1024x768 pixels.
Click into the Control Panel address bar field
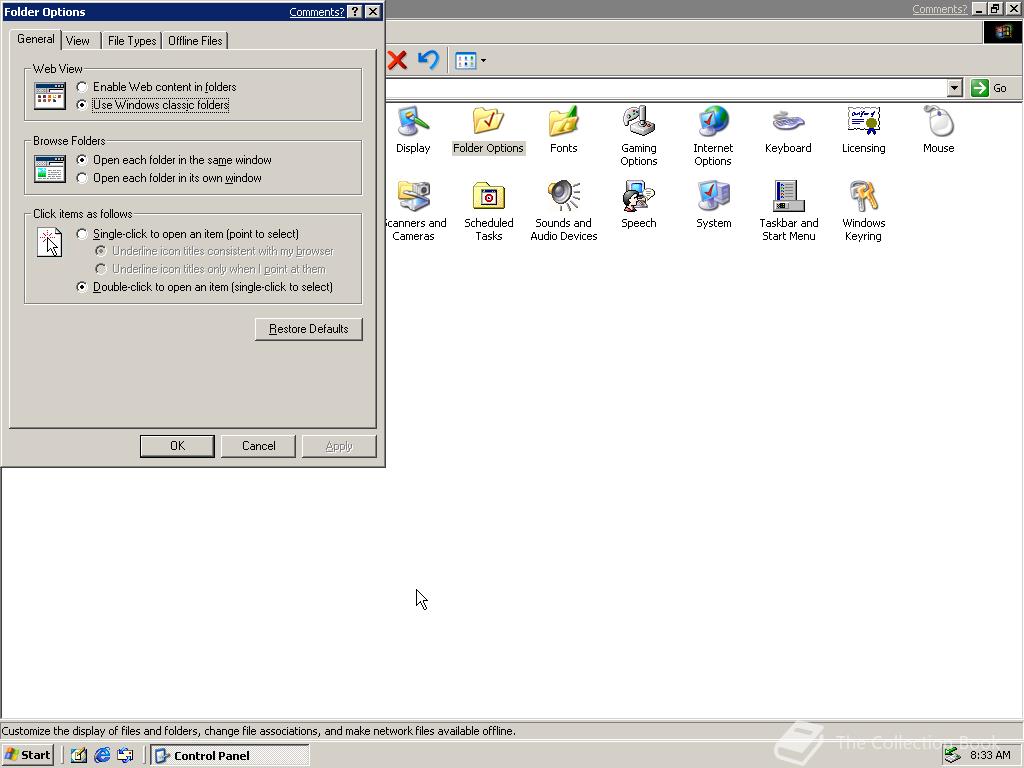(666, 88)
